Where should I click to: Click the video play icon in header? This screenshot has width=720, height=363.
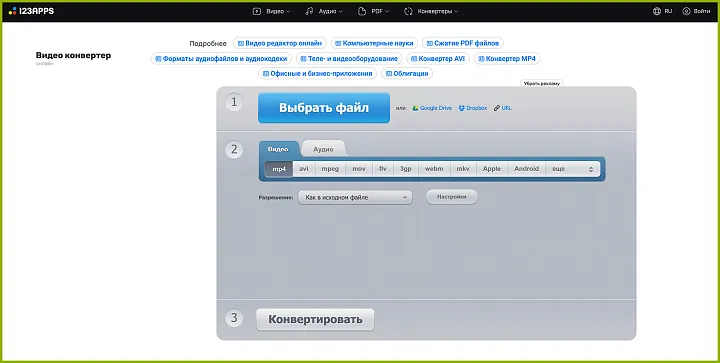pyautogui.click(x=257, y=11)
